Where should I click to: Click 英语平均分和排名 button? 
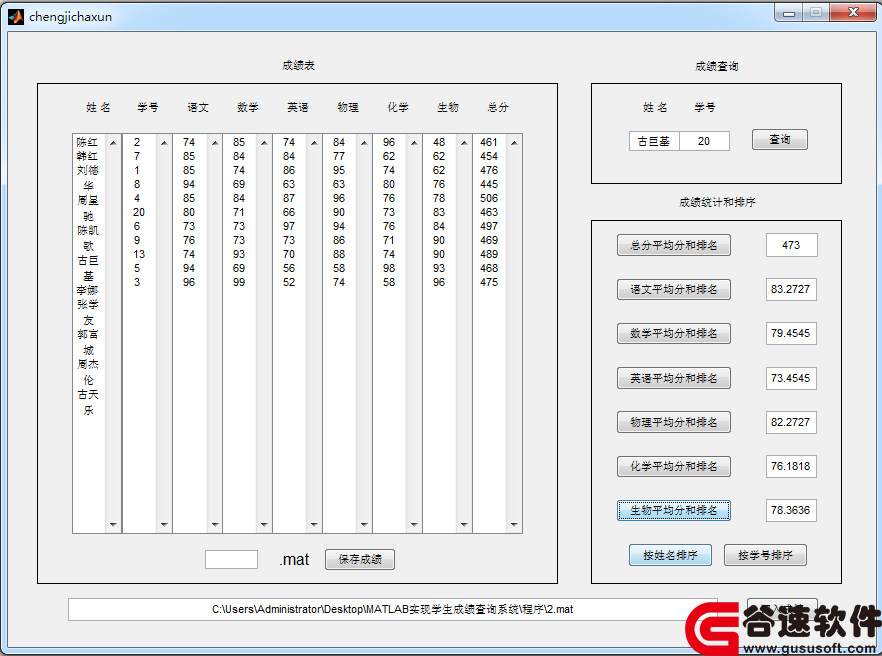coord(674,378)
